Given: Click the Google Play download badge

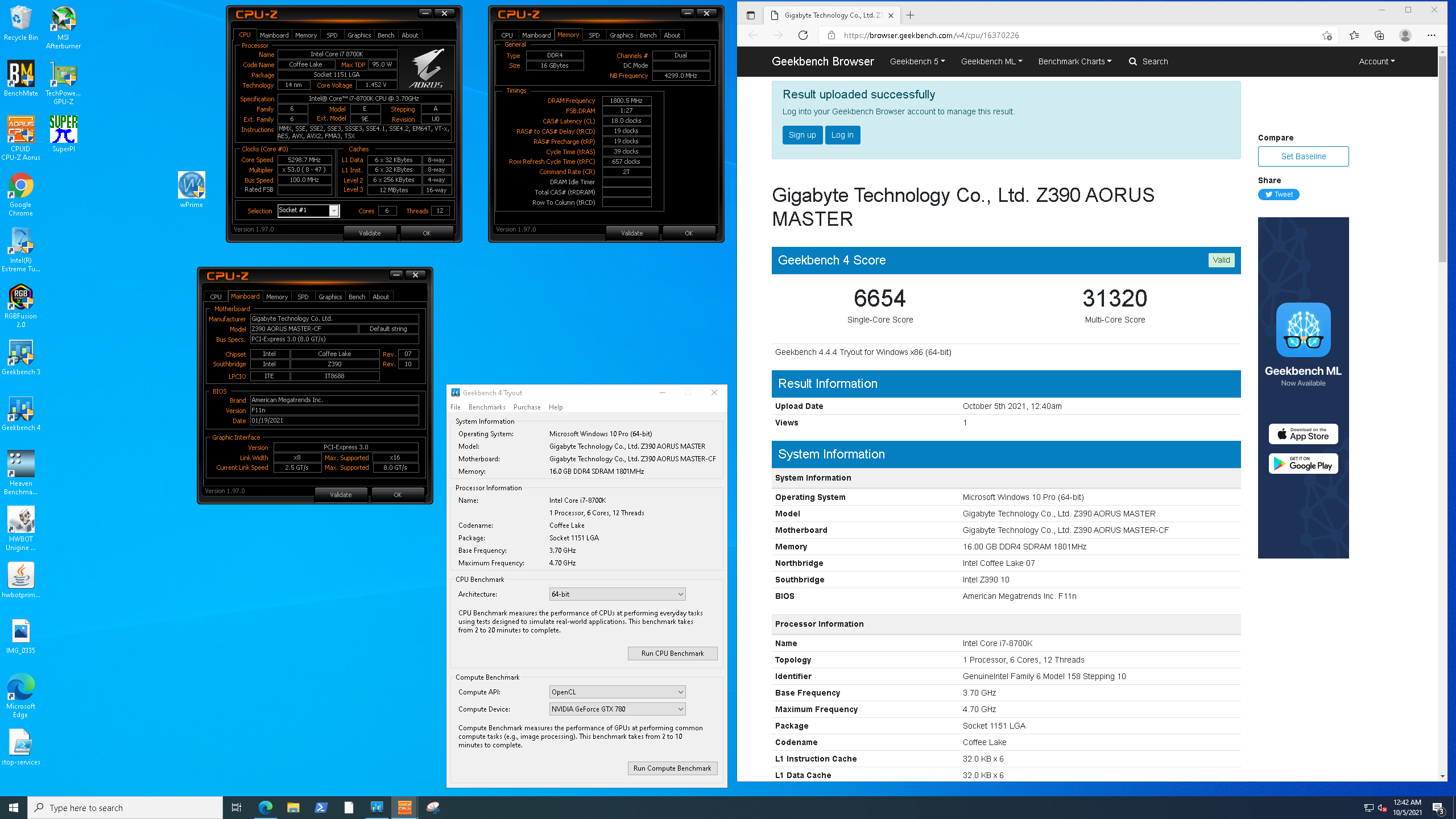Looking at the screenshot, I should point(1303,464).
